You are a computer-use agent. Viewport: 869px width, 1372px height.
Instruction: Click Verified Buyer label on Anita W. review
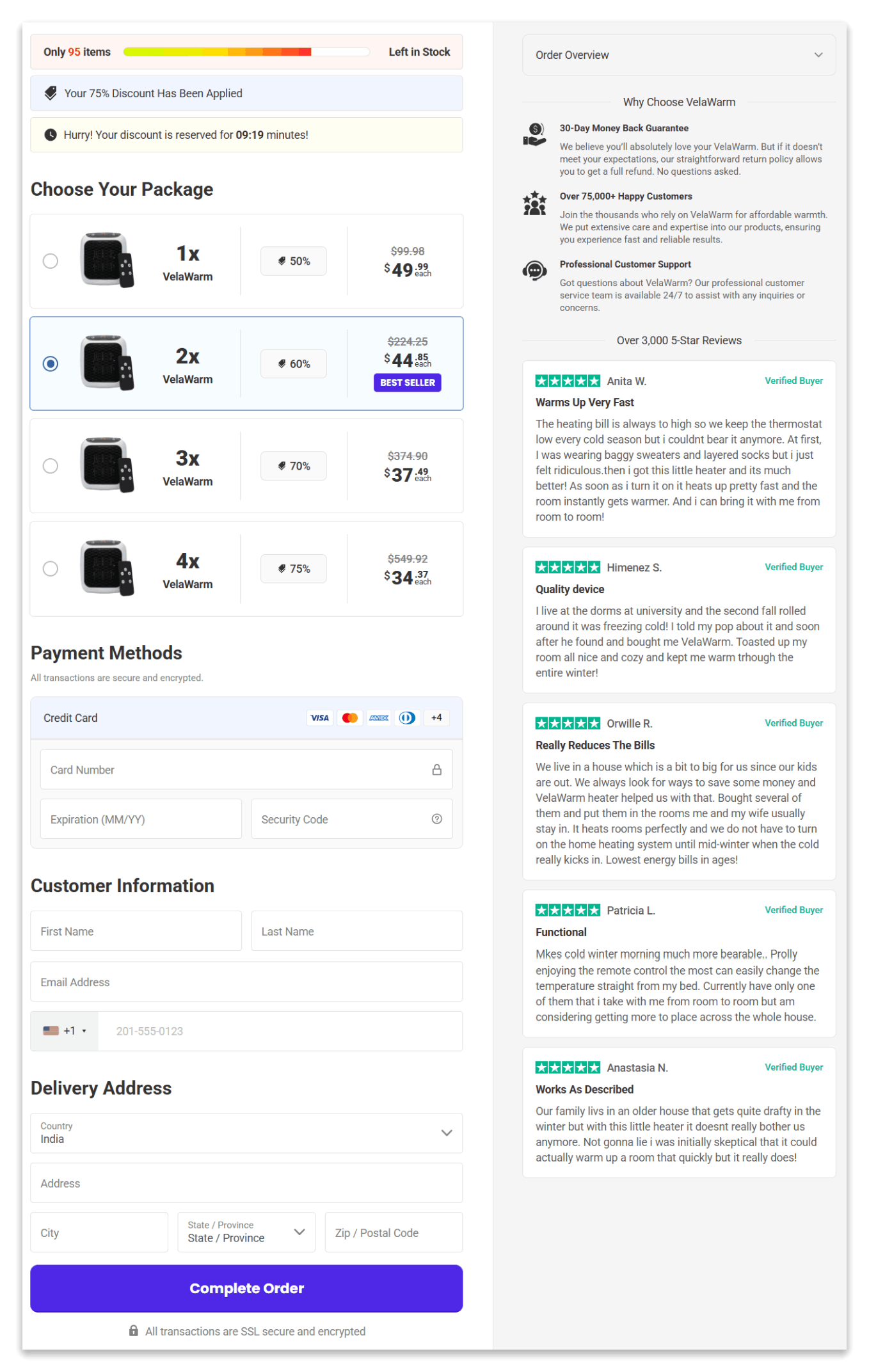[793, 381]
